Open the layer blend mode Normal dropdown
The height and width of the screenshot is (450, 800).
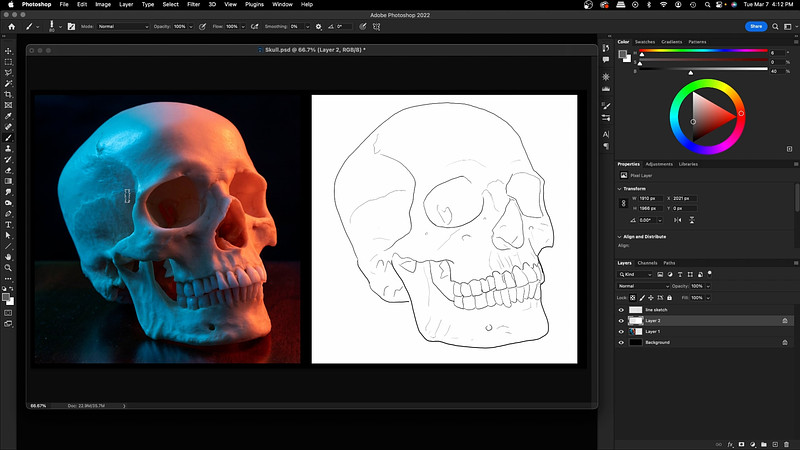click(643, 286)
